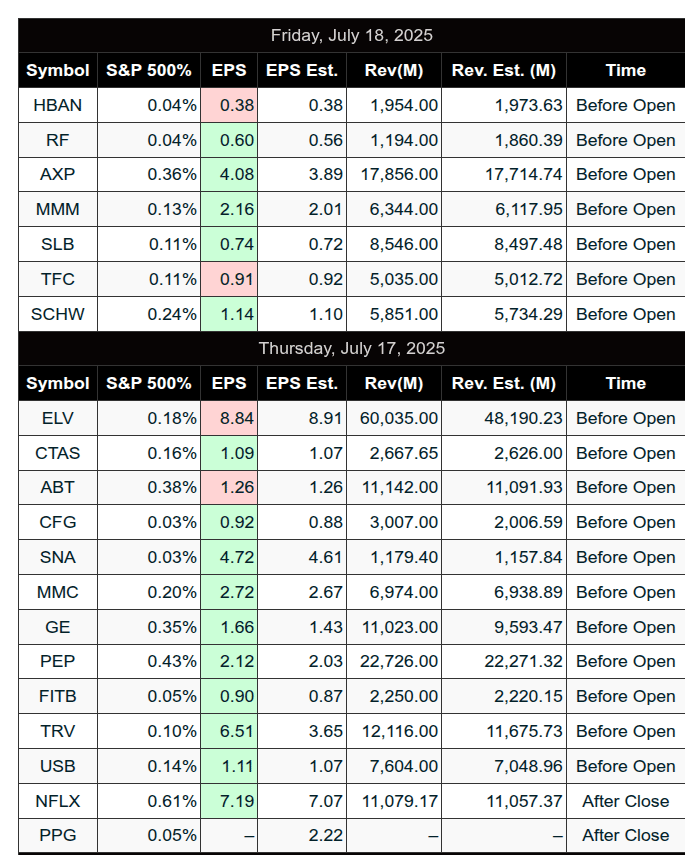Click SLB EPS estimate 0.72
This screenshot has height=855, width=685.
pos(302,244)
